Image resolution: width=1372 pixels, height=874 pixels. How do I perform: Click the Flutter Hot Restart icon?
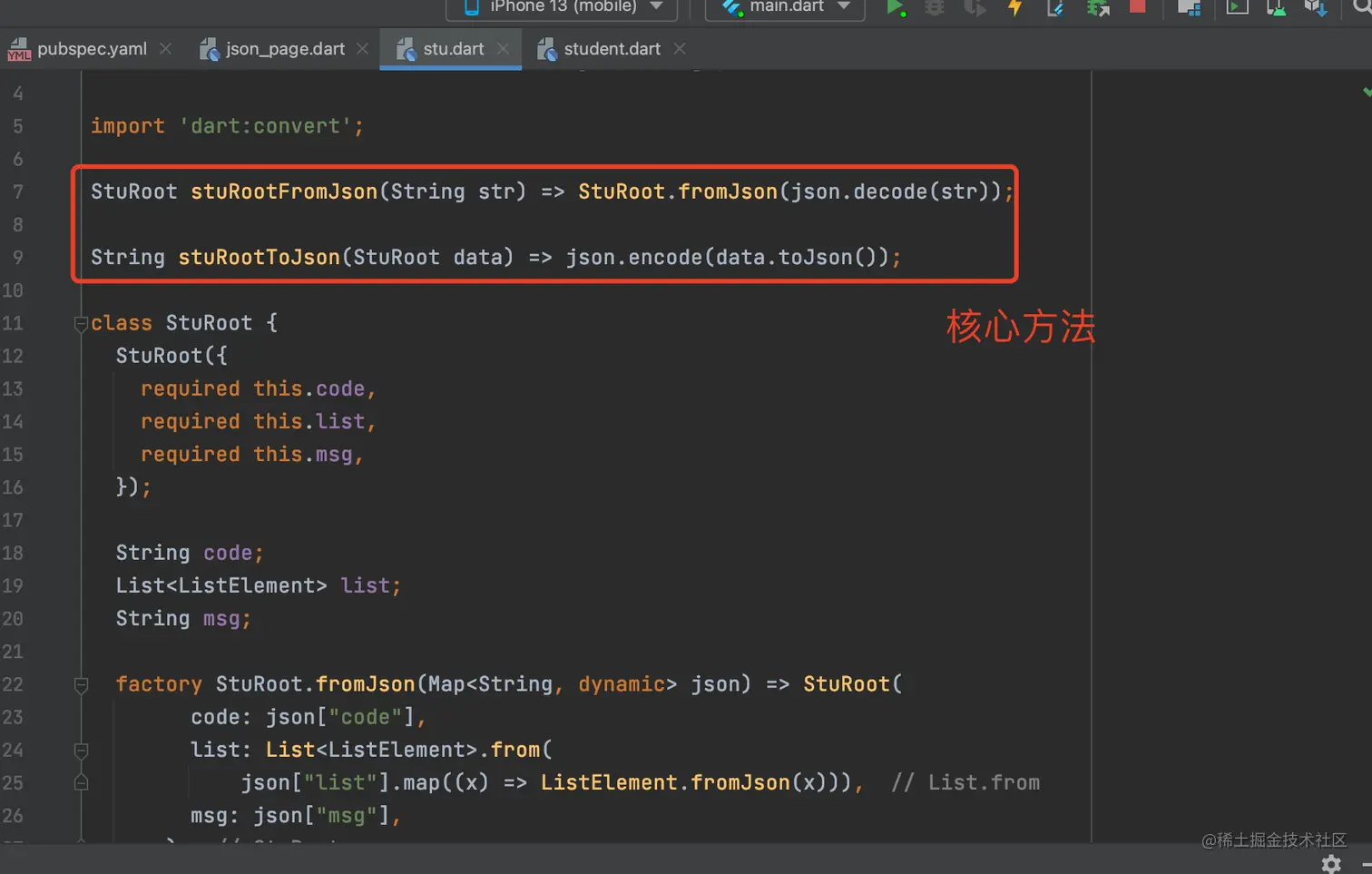[1055, 7]
